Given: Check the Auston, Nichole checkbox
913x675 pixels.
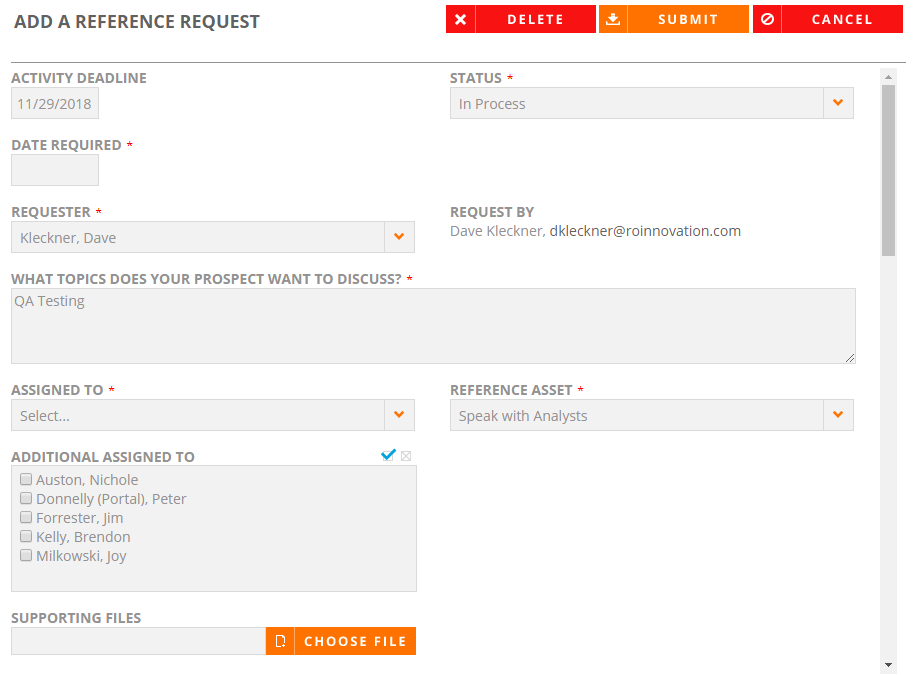Looking at the screenshot, I should [26, 479].
